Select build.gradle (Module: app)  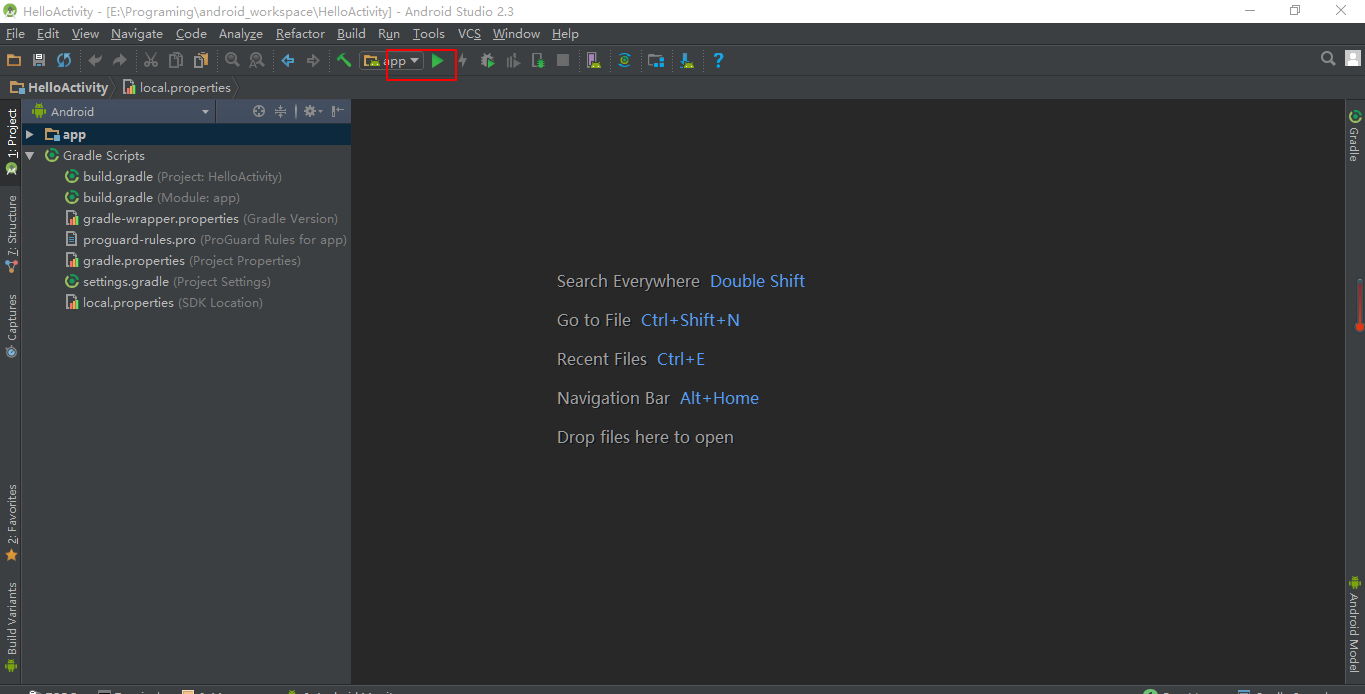[153, 197]
